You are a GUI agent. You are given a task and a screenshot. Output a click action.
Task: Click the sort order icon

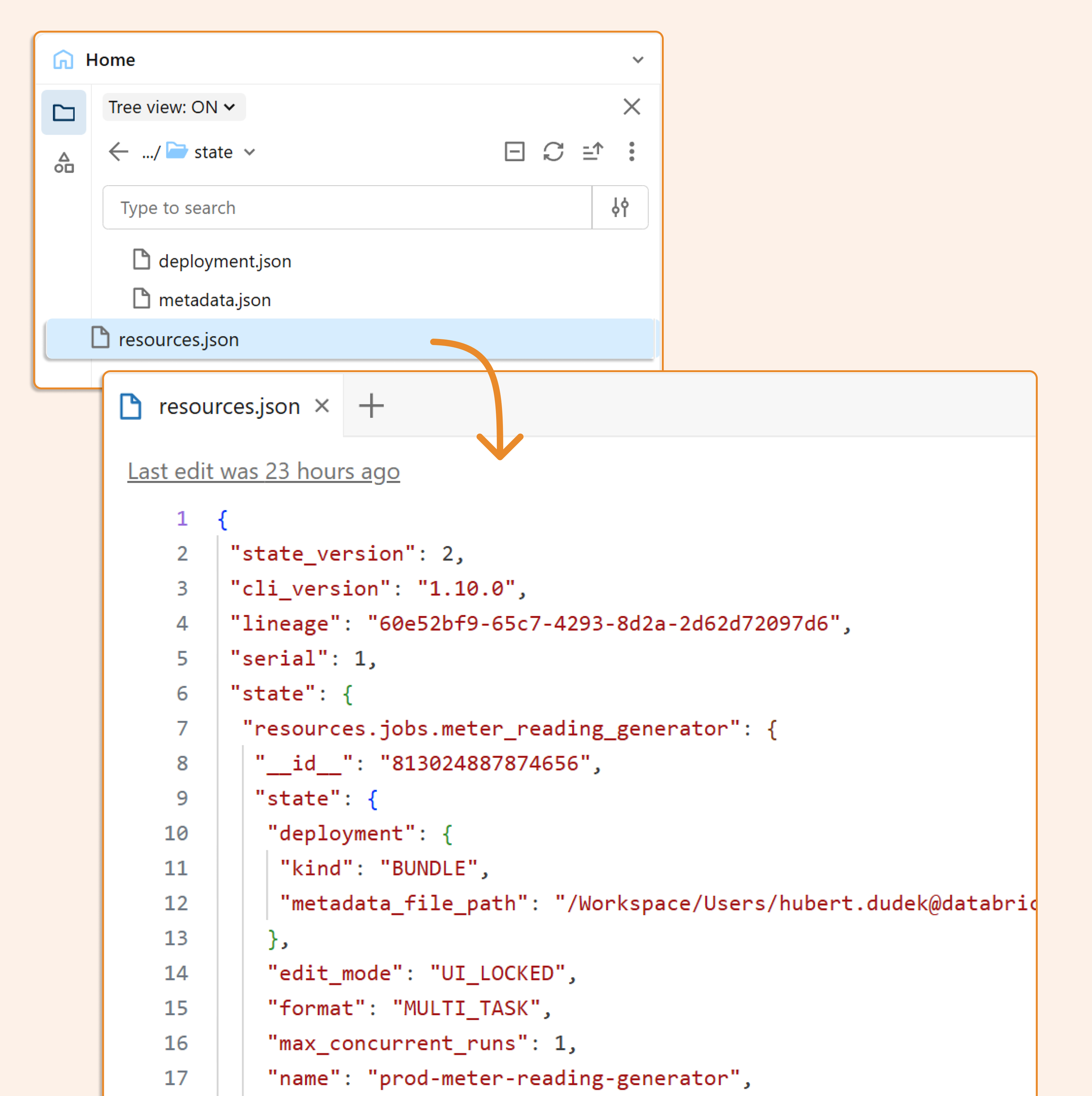pos(593,152)
